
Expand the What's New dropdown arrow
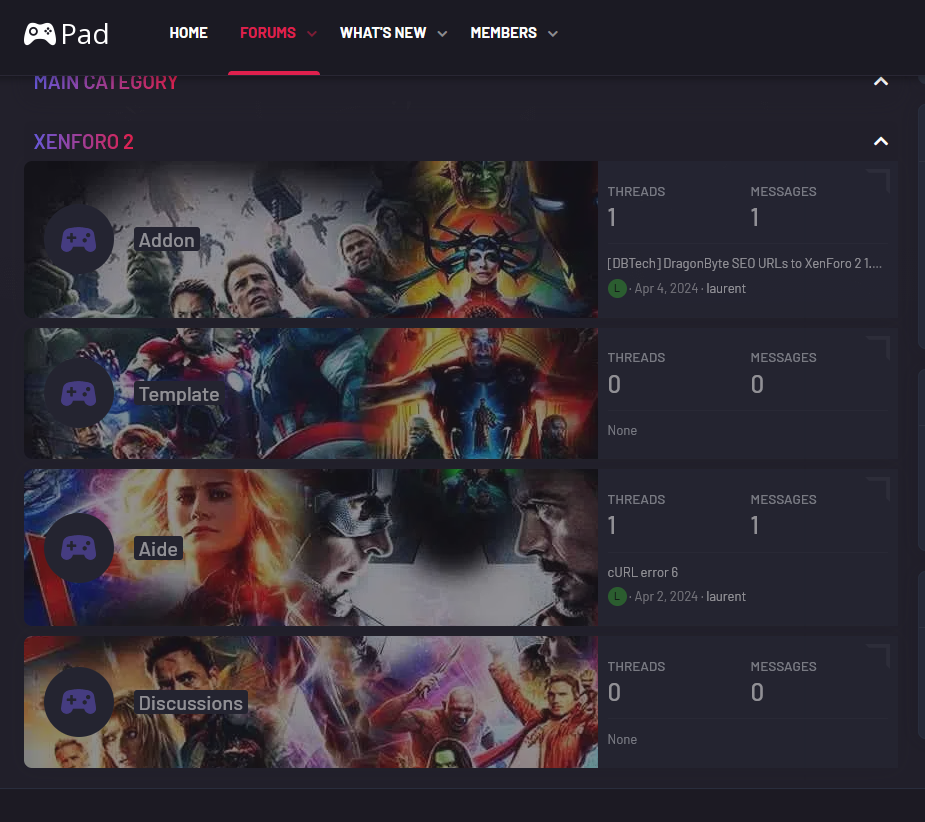tap(443, 34)
